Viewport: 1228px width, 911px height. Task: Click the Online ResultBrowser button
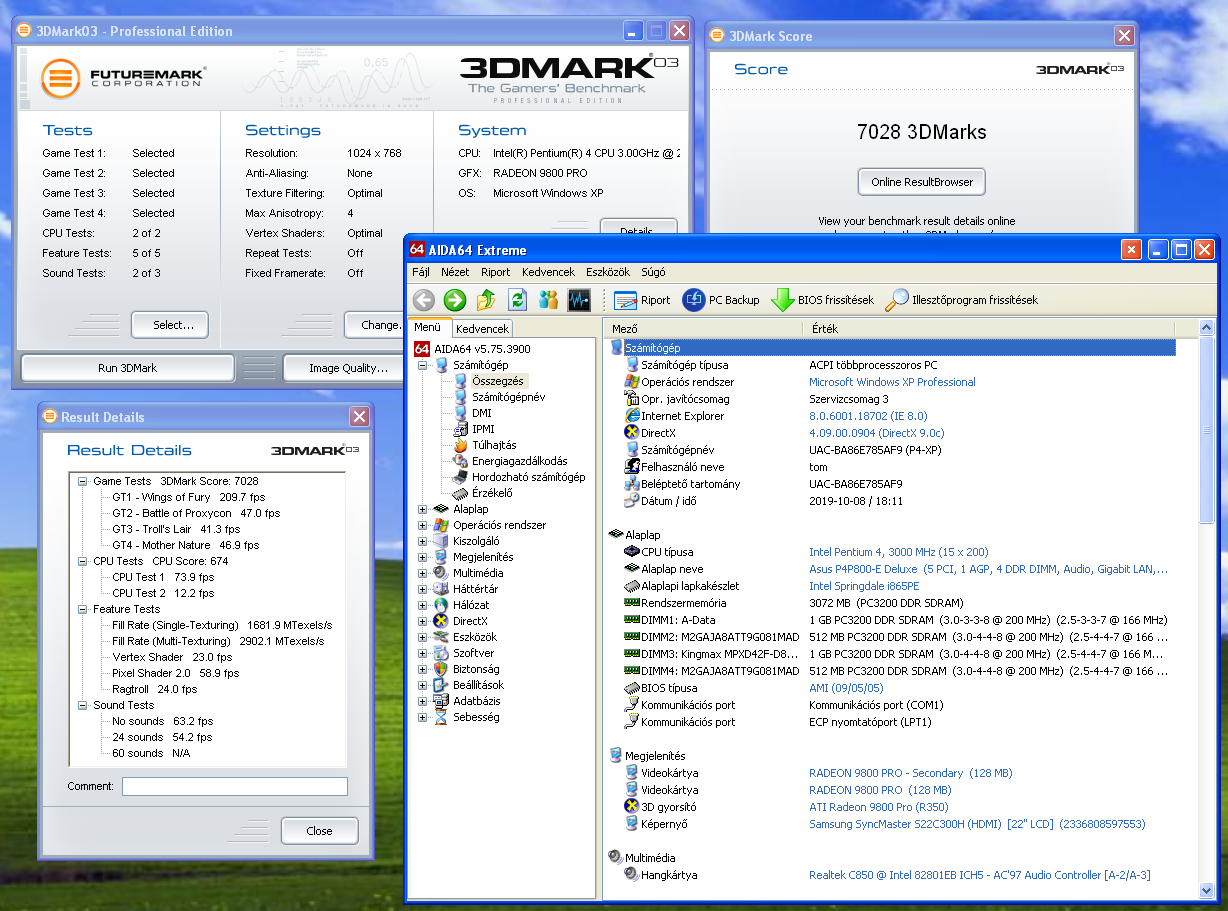(x=921, y=182)
